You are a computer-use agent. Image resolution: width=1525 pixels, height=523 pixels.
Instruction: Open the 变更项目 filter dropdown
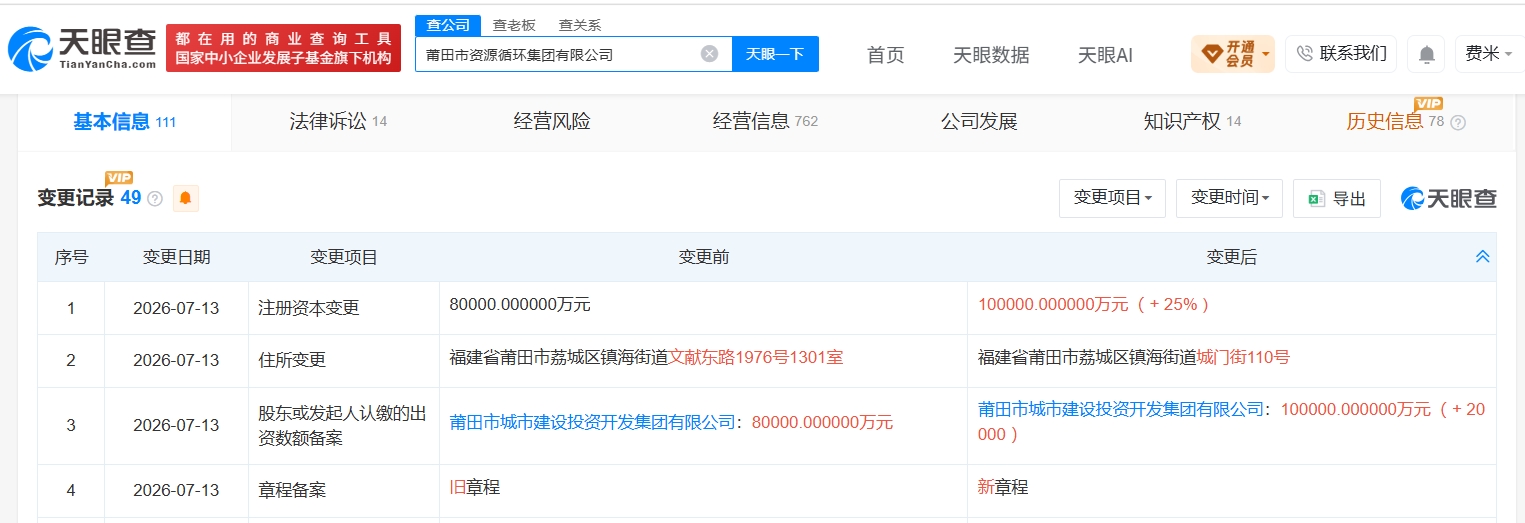[x=1112, y=198]
